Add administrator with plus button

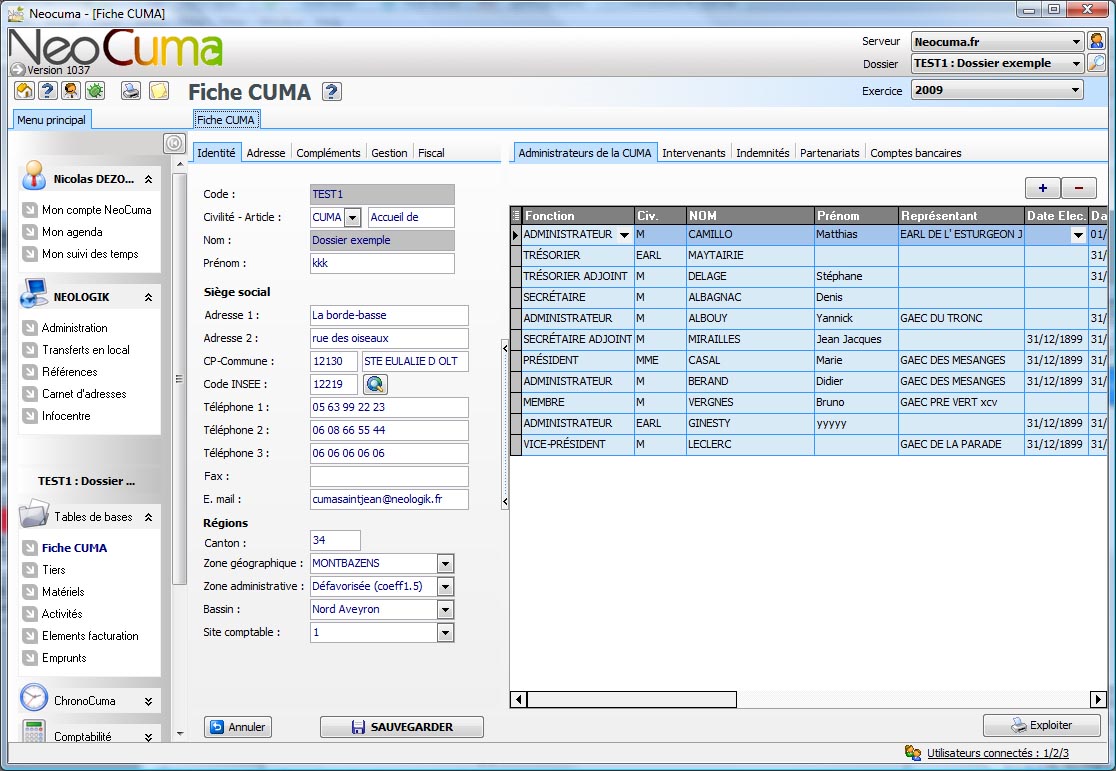pos(1043,188)
